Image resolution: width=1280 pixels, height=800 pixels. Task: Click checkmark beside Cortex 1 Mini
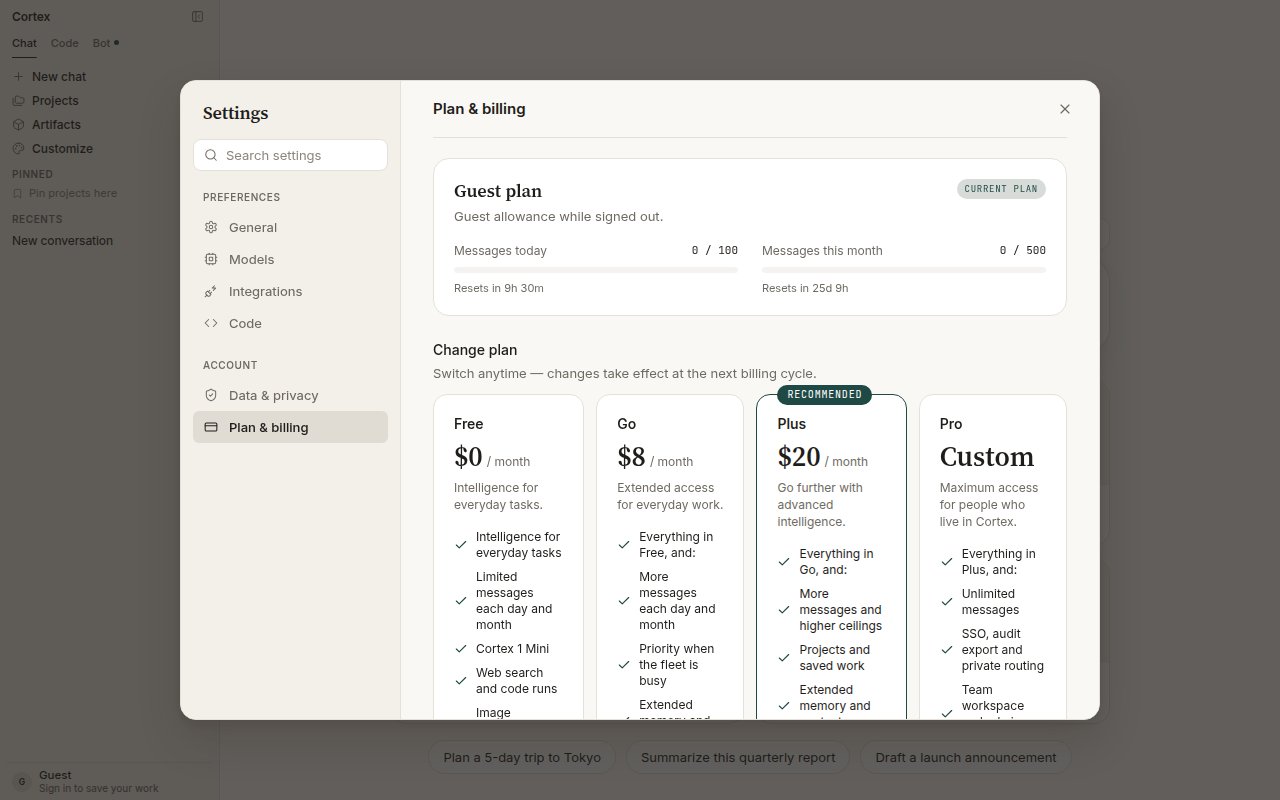(461, 649)
